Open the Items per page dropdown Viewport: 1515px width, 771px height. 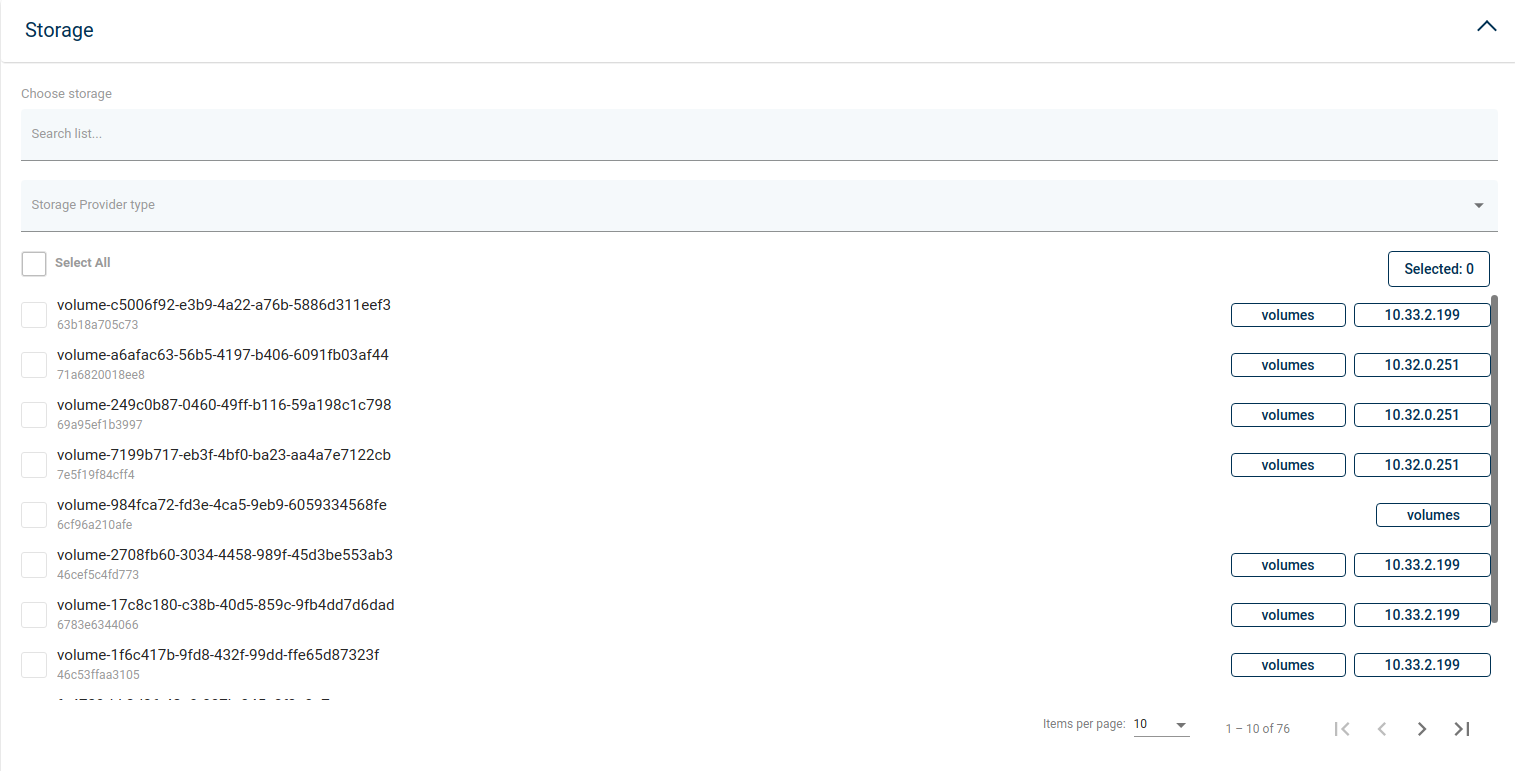click(1161, 725)
